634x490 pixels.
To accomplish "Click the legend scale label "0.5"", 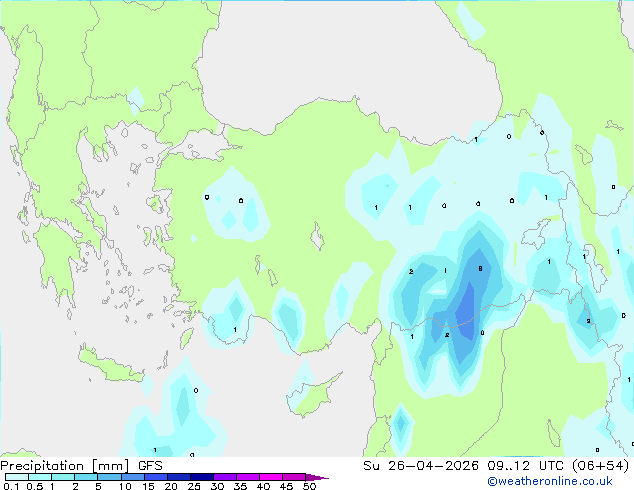I will tap(35, 486).
